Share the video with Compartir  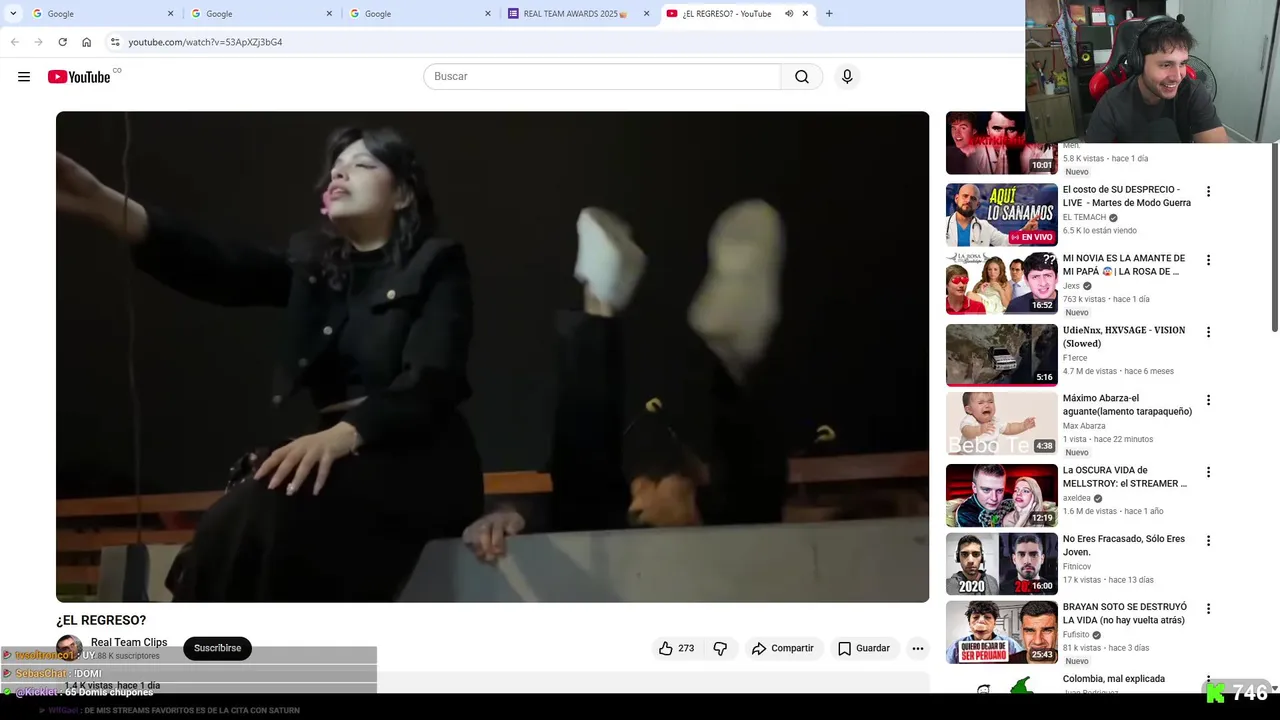pyautogui.click(x=783, y=648)
